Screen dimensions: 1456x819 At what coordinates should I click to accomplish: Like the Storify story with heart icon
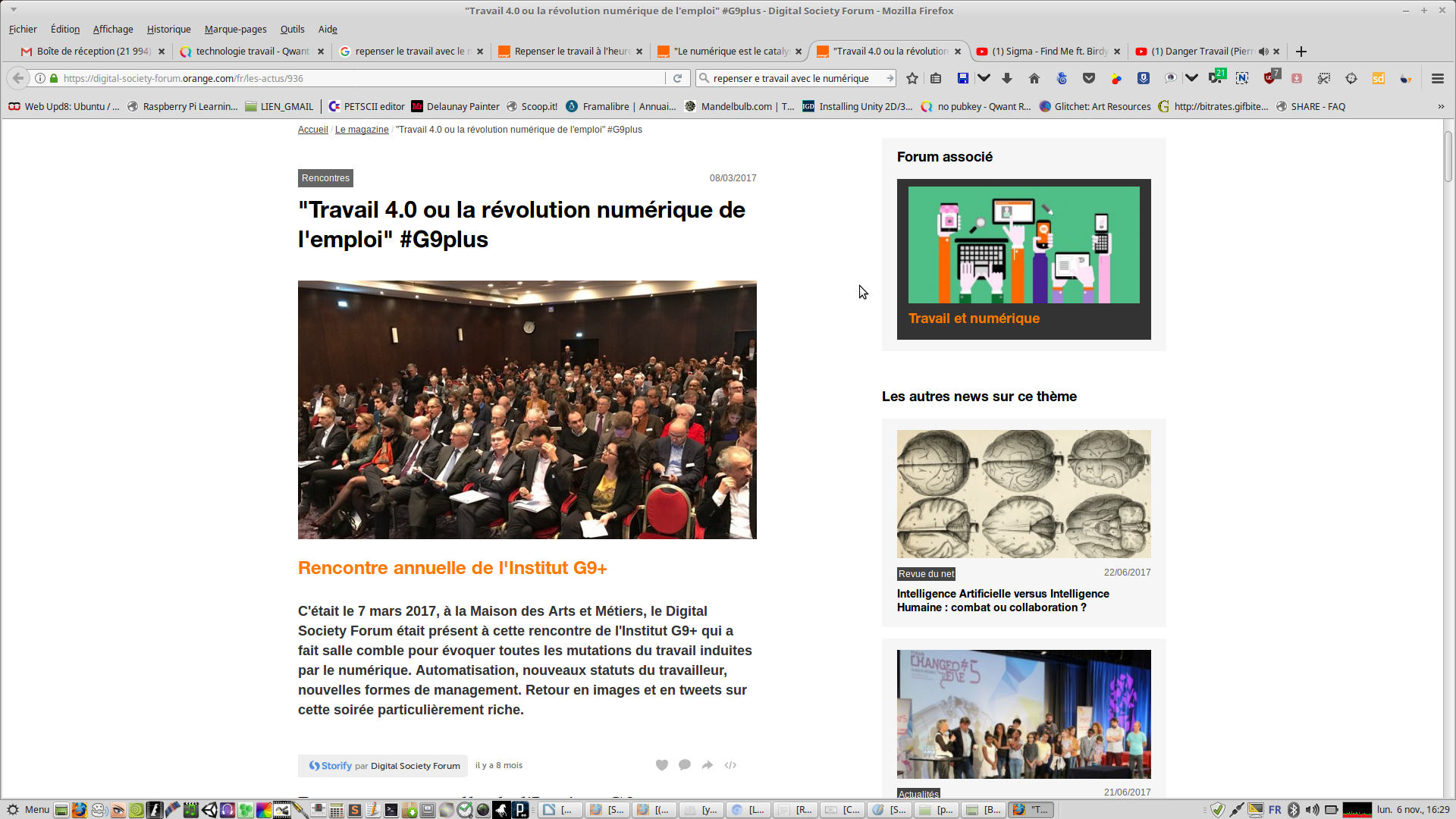coord(662,765)
